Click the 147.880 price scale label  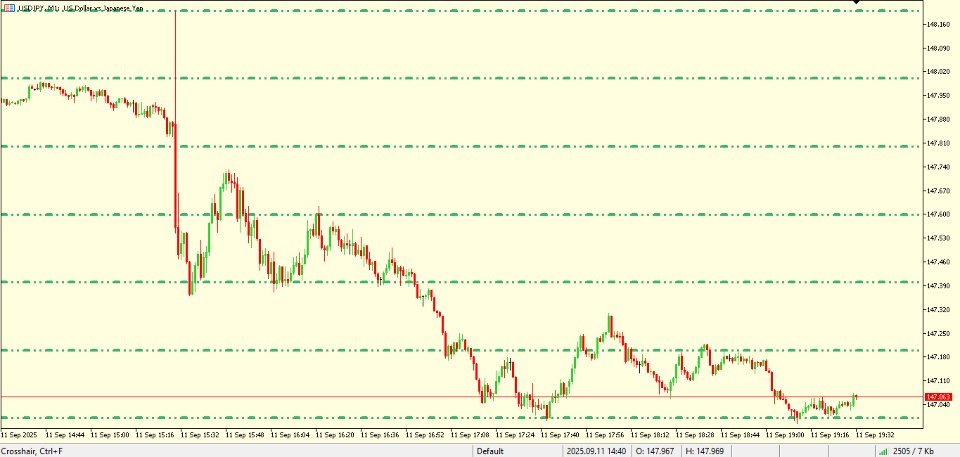pyautogui.click(x=939, y=119)
